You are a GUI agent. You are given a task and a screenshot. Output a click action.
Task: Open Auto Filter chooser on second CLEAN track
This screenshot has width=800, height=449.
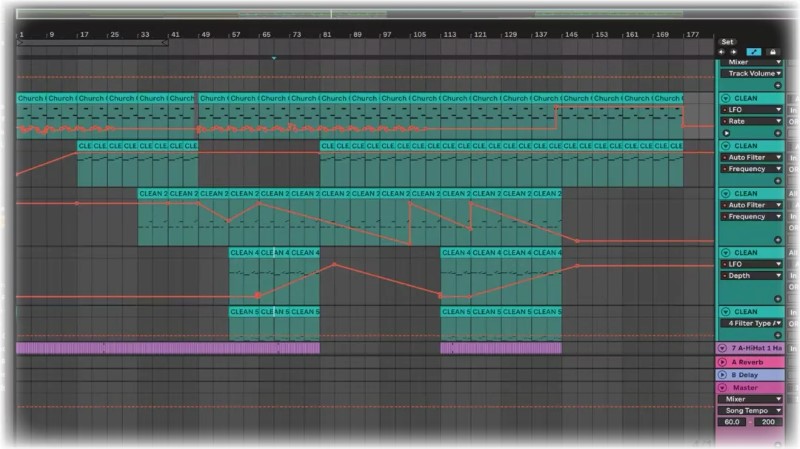tap(751, 157)
